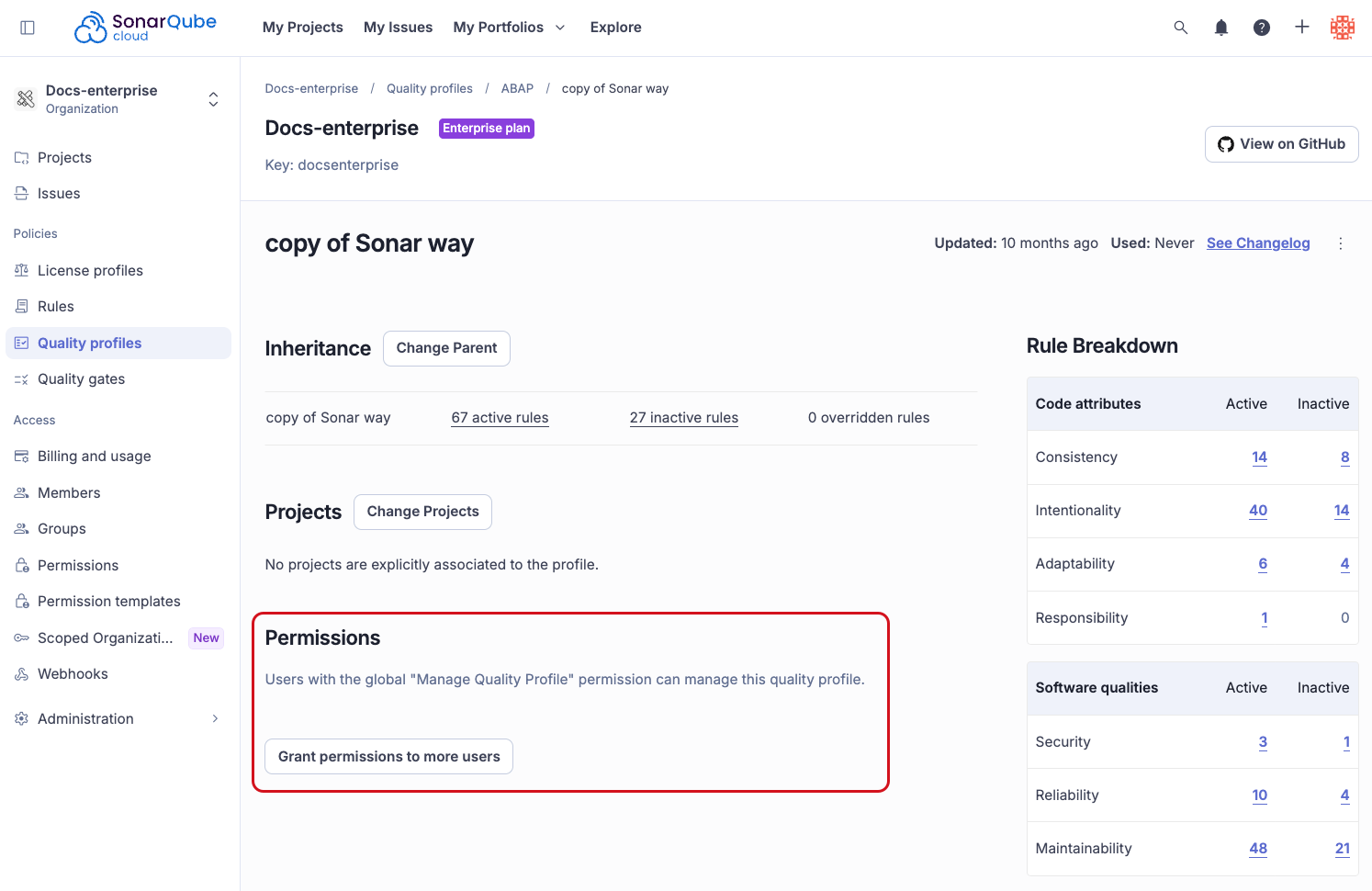The height and width of the screenshot is (891, 1372).
Task: Click the Permission templates lock icon
Action: [x=22, y=602]
